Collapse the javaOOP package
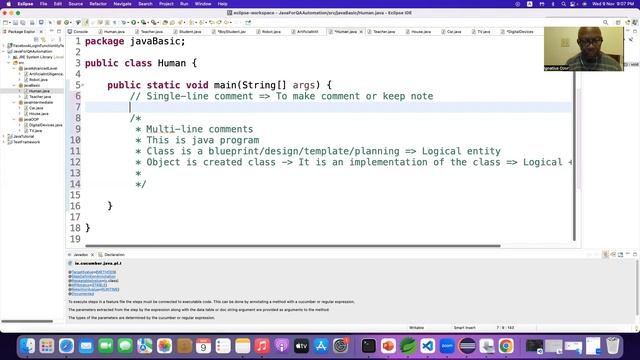This screenshot has width=640, height=360. click(x=14, y=120)
